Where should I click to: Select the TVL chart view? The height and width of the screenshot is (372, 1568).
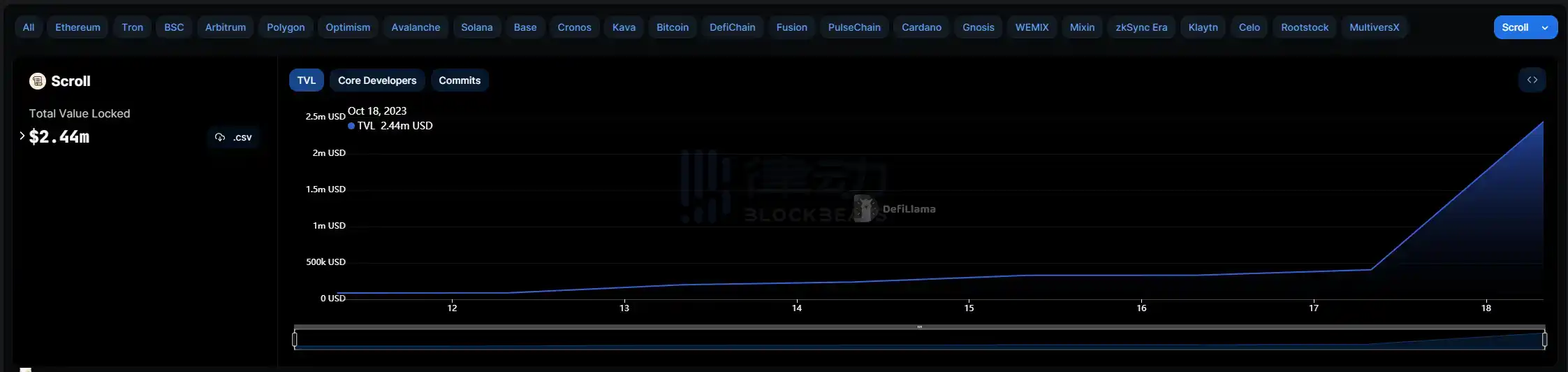(x=306, y=80)
